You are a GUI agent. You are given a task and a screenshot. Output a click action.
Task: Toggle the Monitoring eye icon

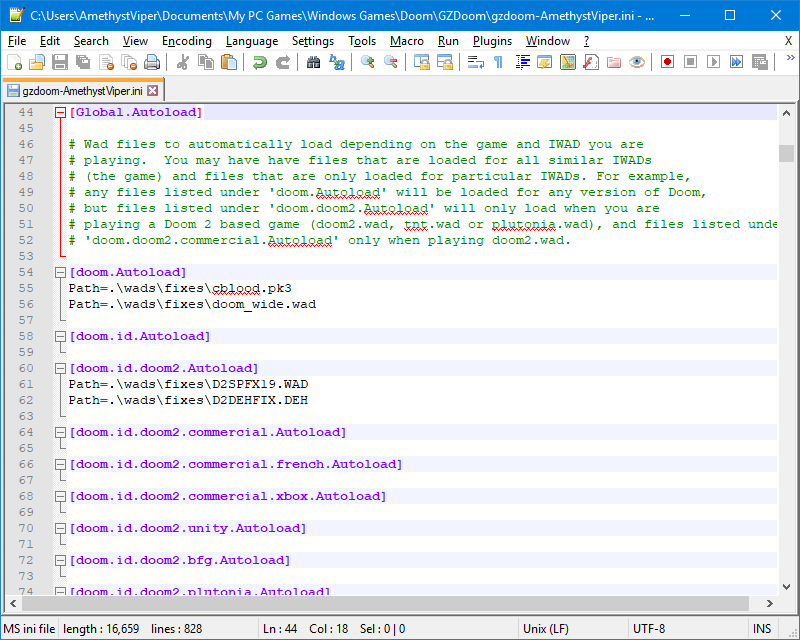[637, 62]
